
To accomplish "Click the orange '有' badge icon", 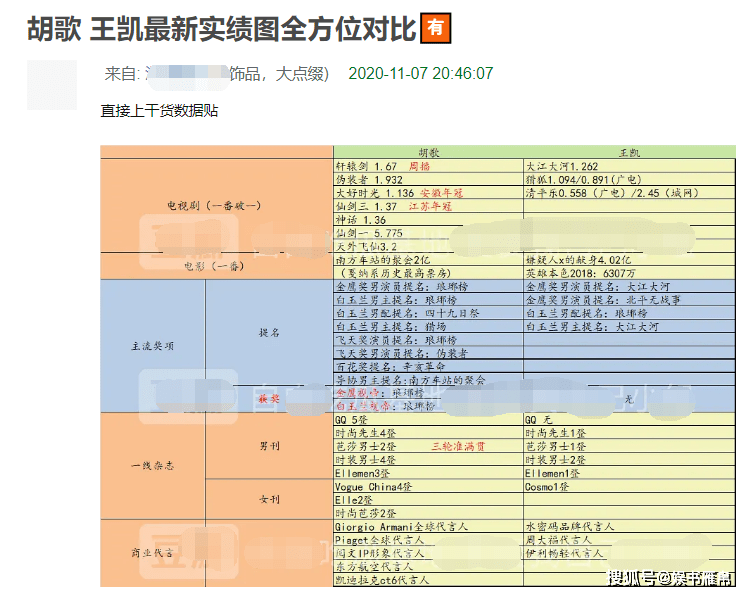I will tap(435, 29).
